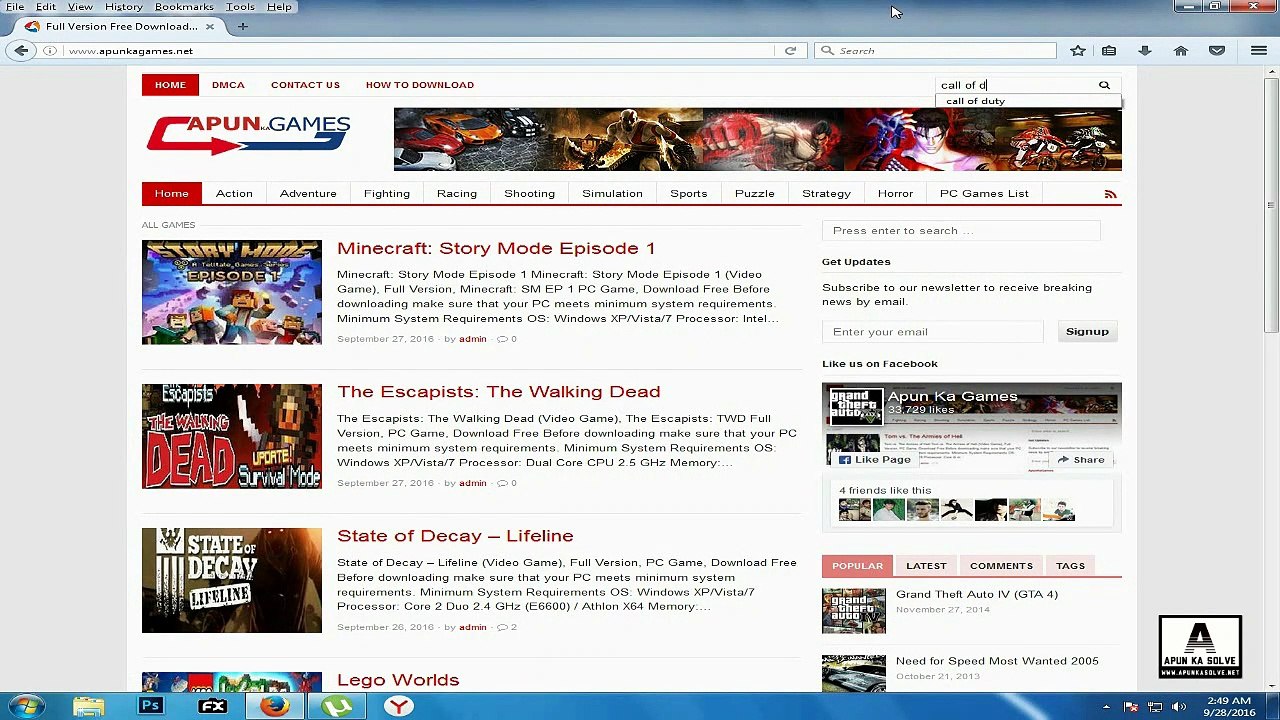Open uTorrent from the taskbar

click(x=337, y=706)
